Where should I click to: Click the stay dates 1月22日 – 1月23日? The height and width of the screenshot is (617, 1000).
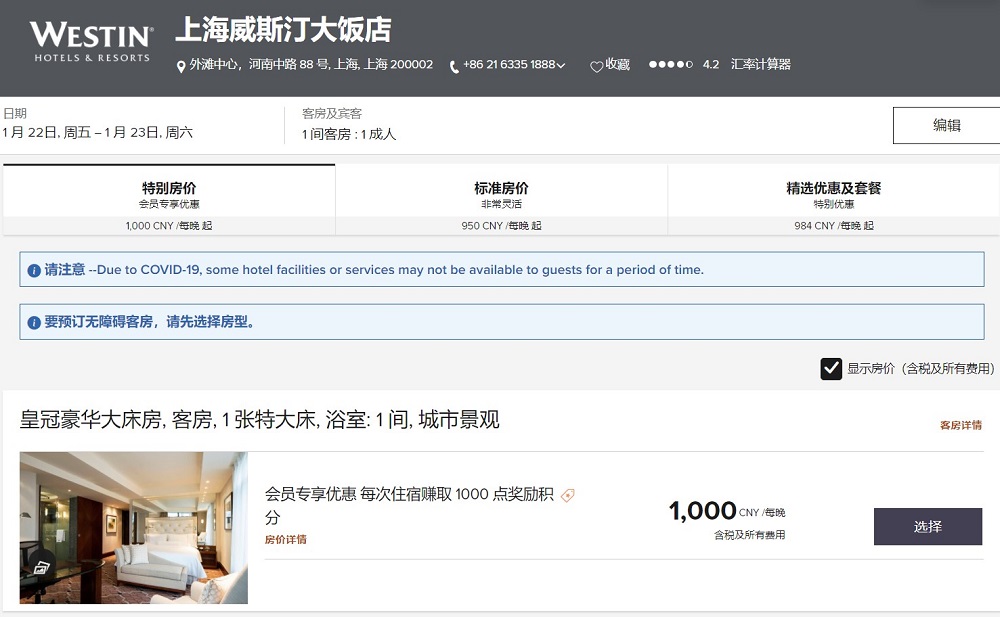(x=98, y=133)
